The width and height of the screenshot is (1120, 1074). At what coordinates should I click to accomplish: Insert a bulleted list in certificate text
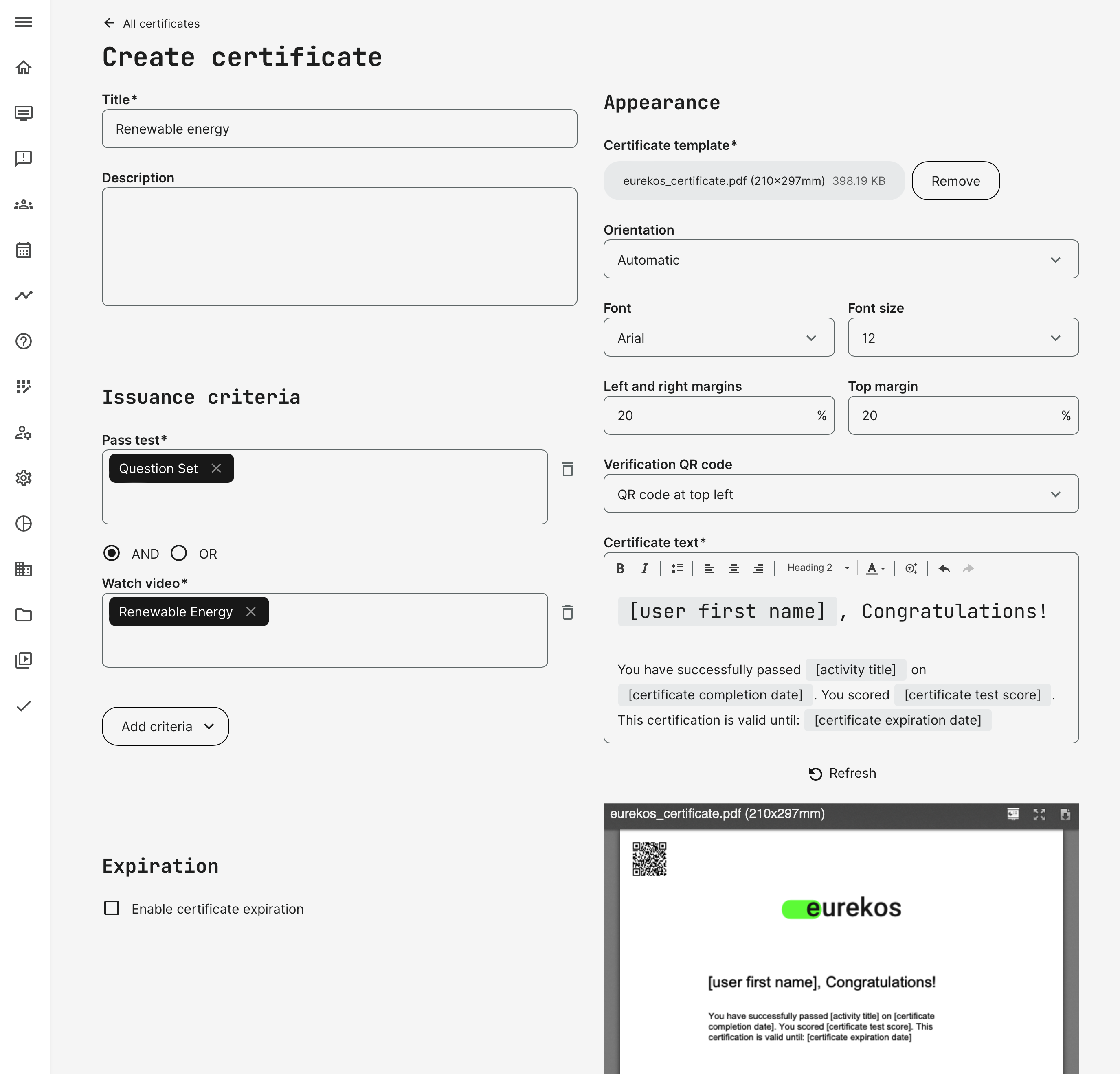click(x=677, y=568)
